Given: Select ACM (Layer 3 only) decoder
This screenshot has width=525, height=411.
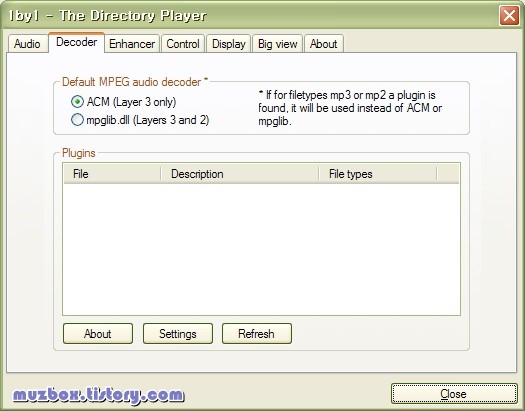Looking at the screenshot, I should [124, 102].
